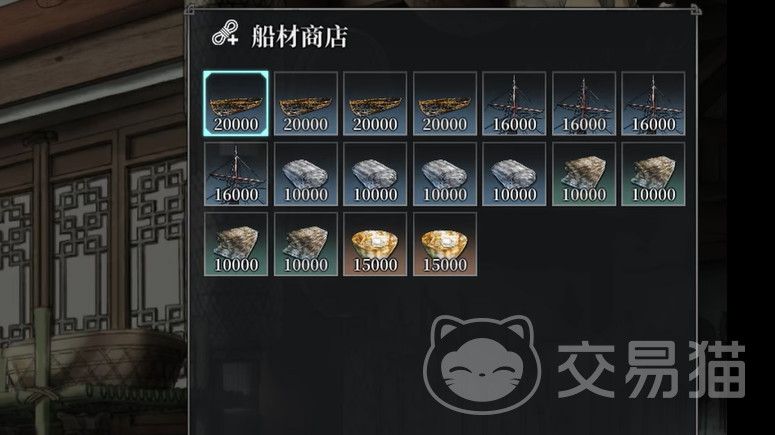The height and width of the screenshot is (435, 775).
Task: Select the highlighted first ship hull item
Action: (236, 103)
